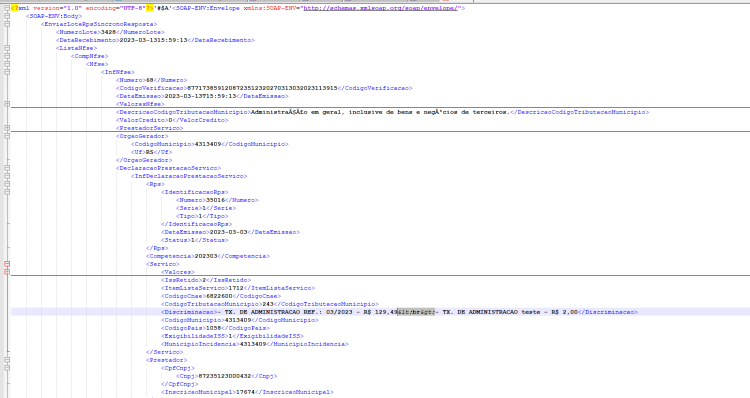Image resolution: width=750 pixels, height=398 pixels.
Task: Collapse the DeclaracaoPrestacaoServico fold marker
Action: coord(7,168)
